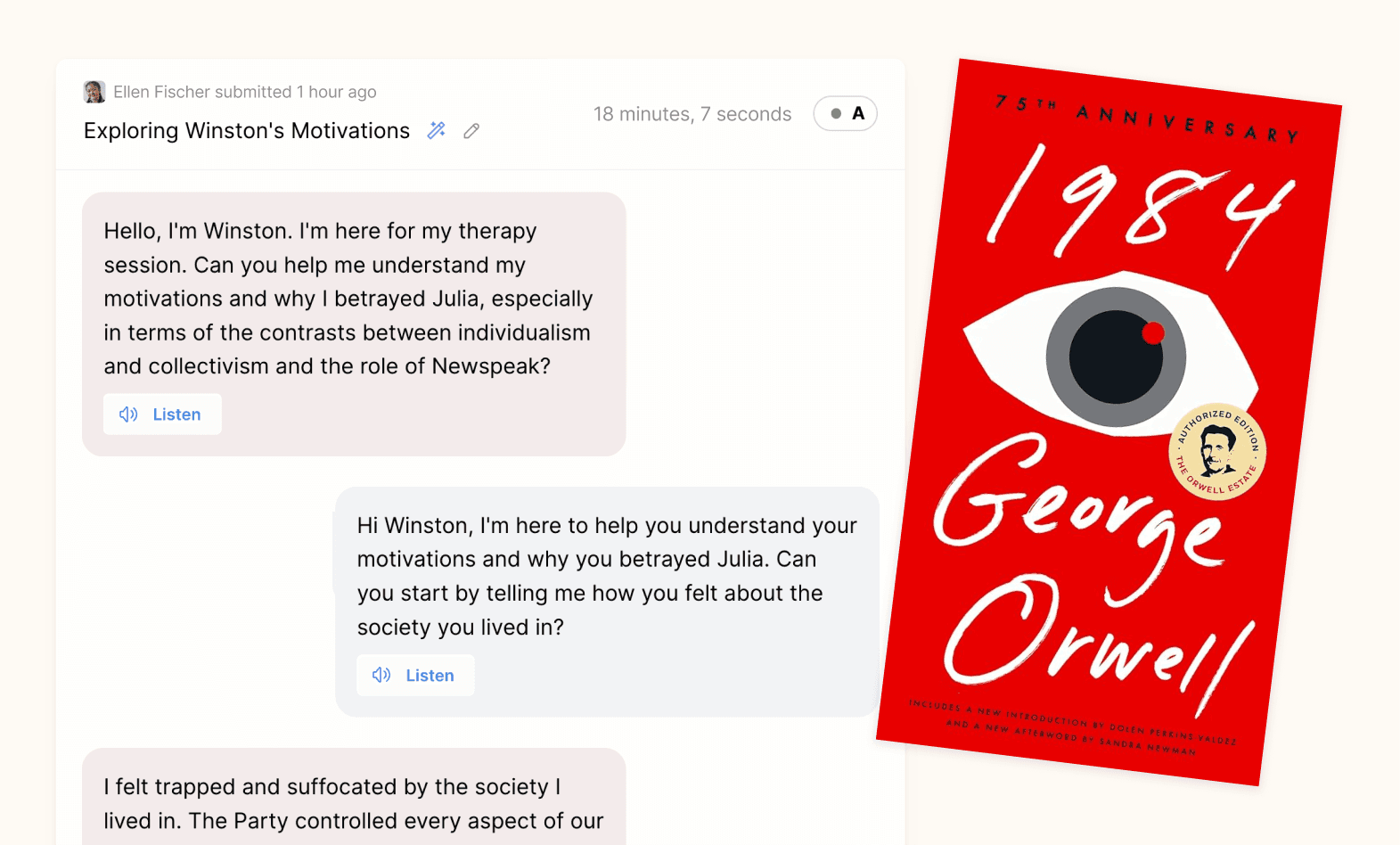Screen dimensions: 1400x845
Task: Select the 'I felt trapped' message bubble
Action: (x=354, y=797)
